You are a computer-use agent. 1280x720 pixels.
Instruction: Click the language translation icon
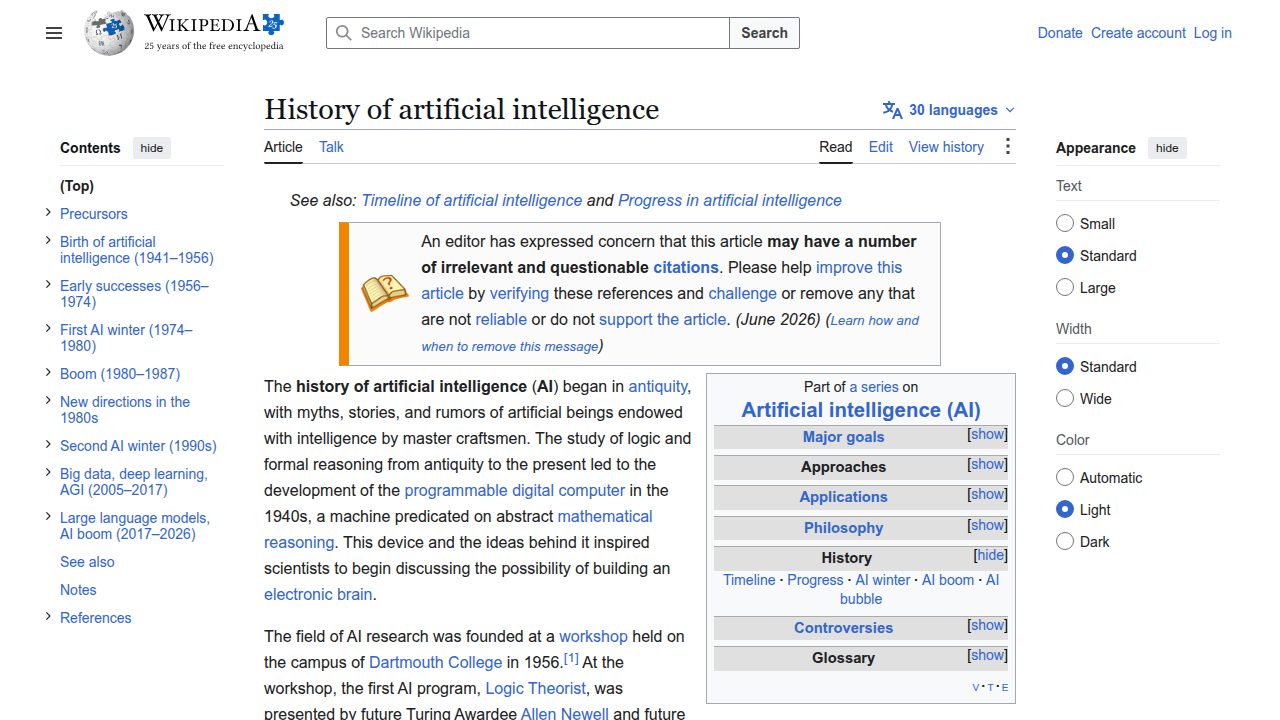coord(892,110)
